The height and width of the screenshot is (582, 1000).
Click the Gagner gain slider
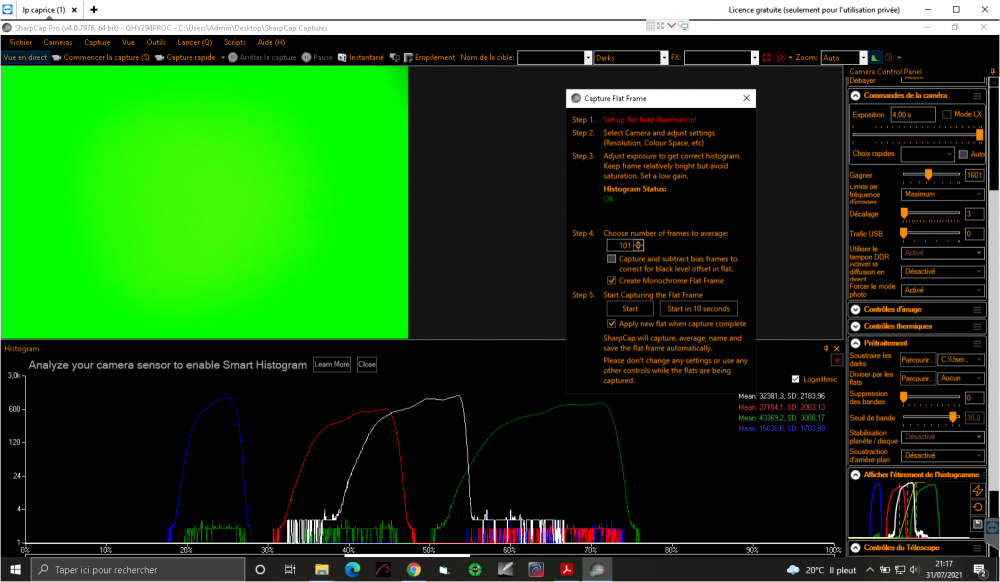(x=930, y=175)
